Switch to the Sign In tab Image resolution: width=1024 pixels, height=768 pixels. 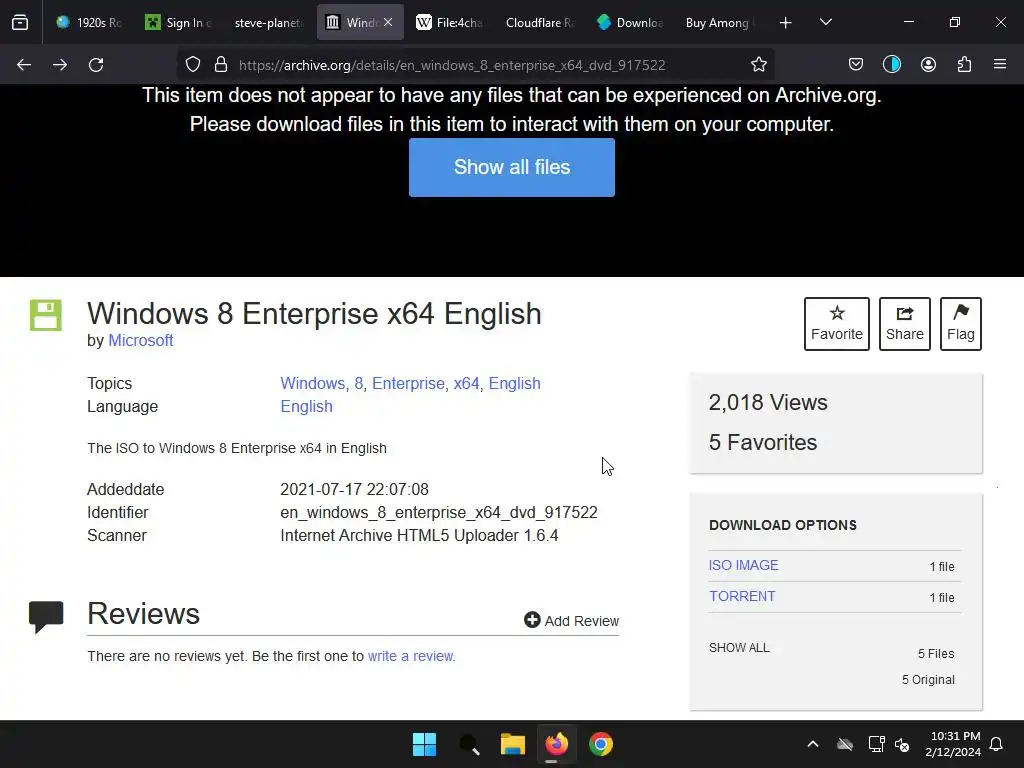[x=178, y=22]
